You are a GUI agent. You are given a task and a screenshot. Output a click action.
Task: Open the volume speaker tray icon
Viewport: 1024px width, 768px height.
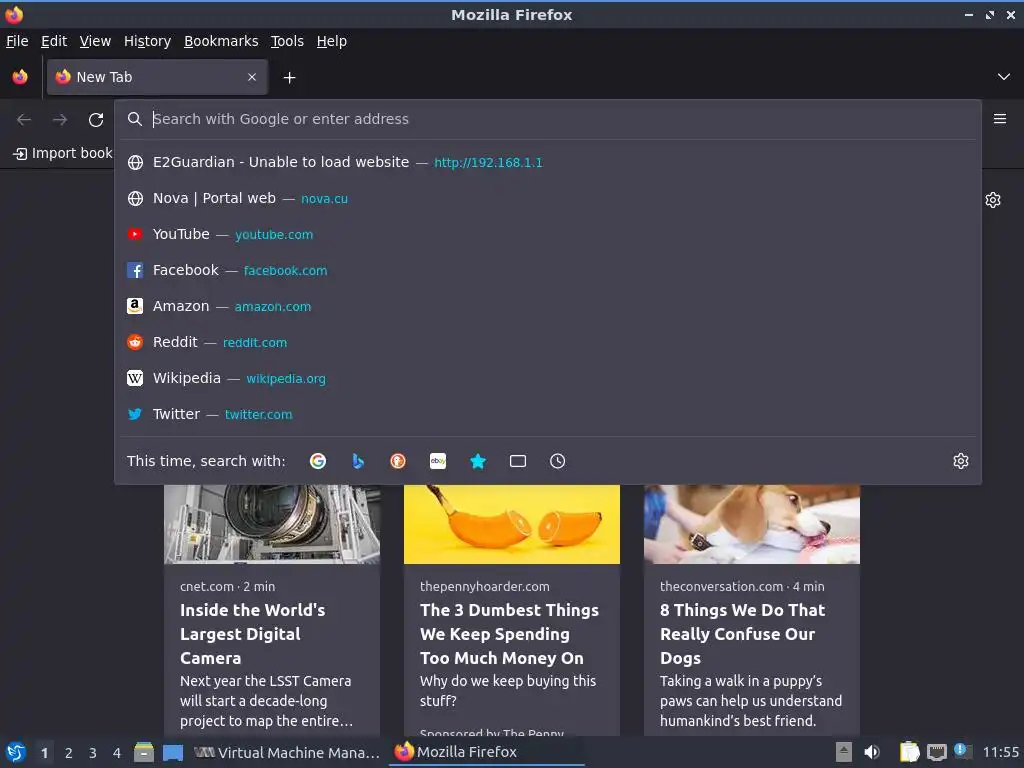[x=872, y=752]
